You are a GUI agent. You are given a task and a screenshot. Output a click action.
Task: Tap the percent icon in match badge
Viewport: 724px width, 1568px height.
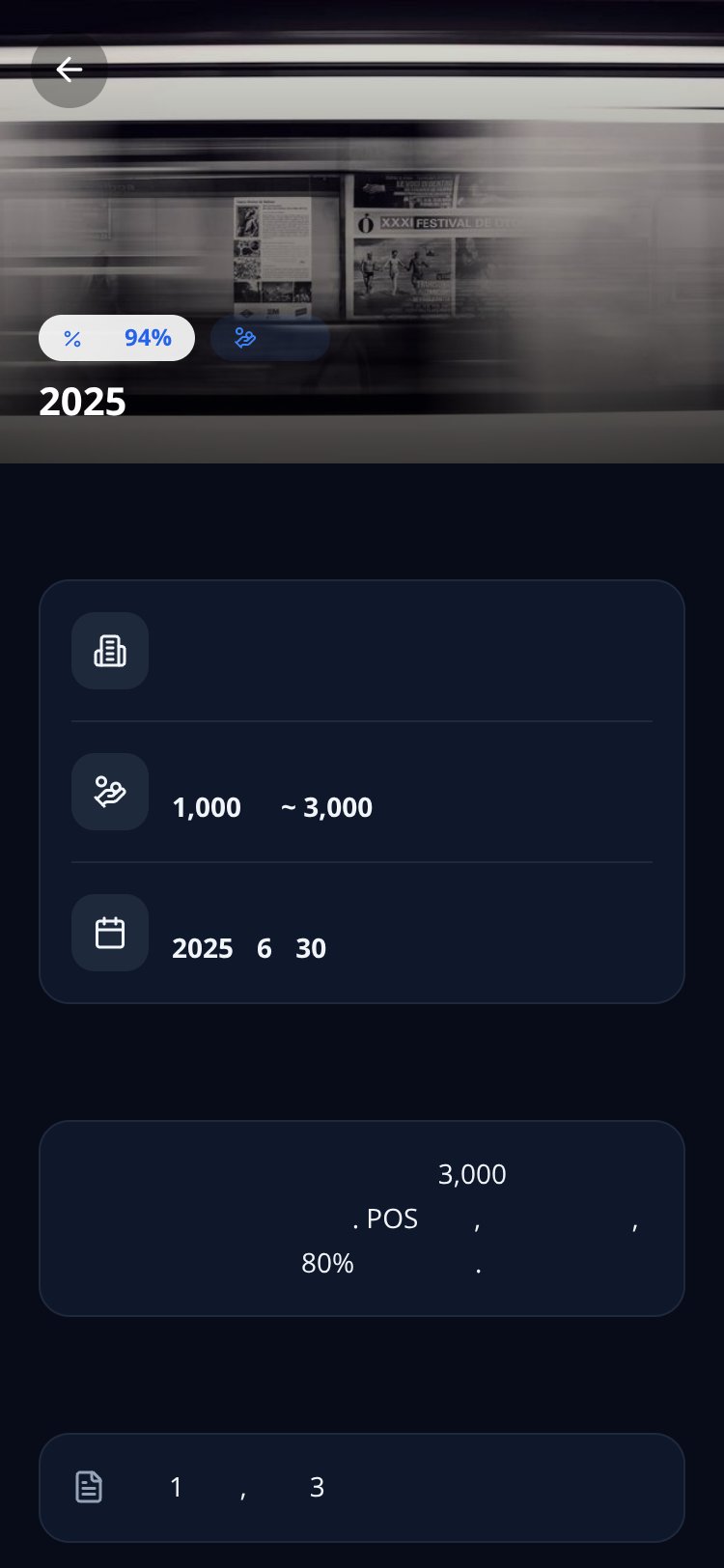[72, 338]
